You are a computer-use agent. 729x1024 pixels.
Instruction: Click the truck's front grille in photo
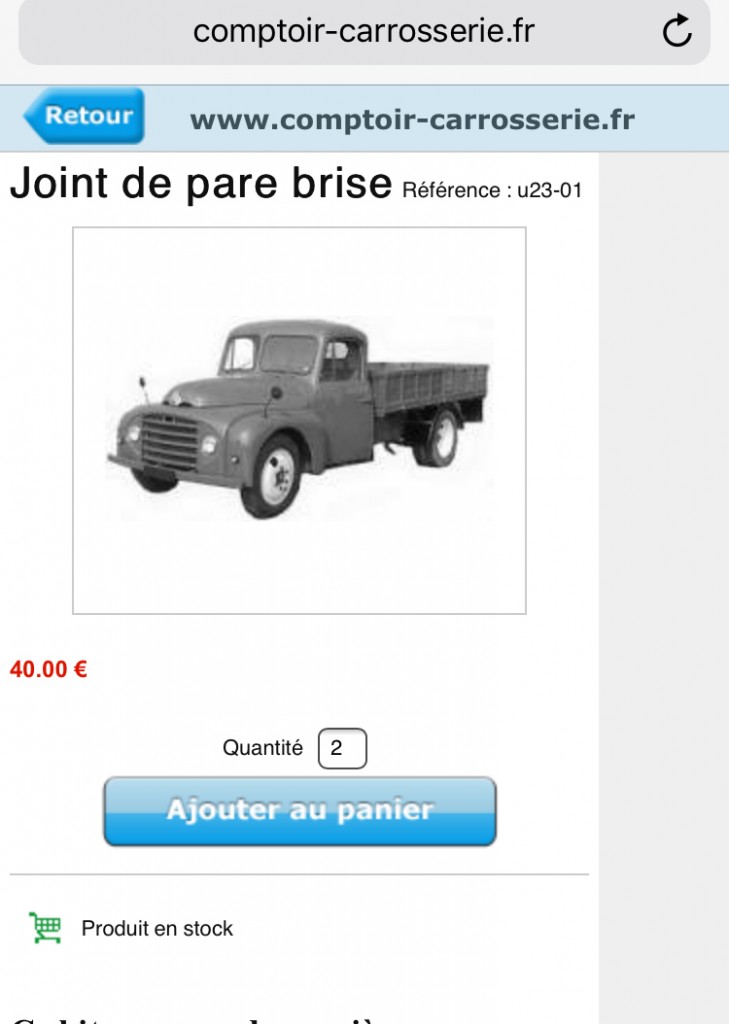pyautogui.click(x=170, y=441)
